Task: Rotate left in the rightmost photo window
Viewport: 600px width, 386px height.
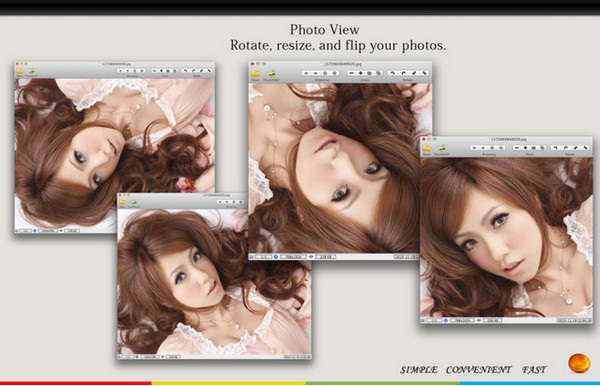Action: click(x=555, y=148)
